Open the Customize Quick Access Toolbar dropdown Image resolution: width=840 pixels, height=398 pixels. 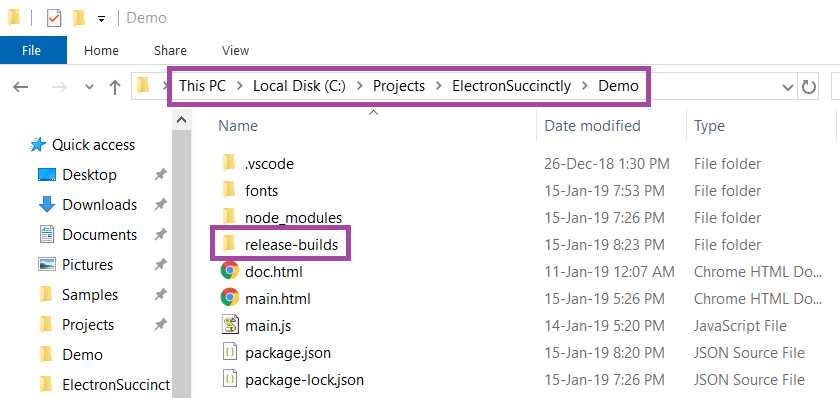pyautogui.click(x=101, y=19)
